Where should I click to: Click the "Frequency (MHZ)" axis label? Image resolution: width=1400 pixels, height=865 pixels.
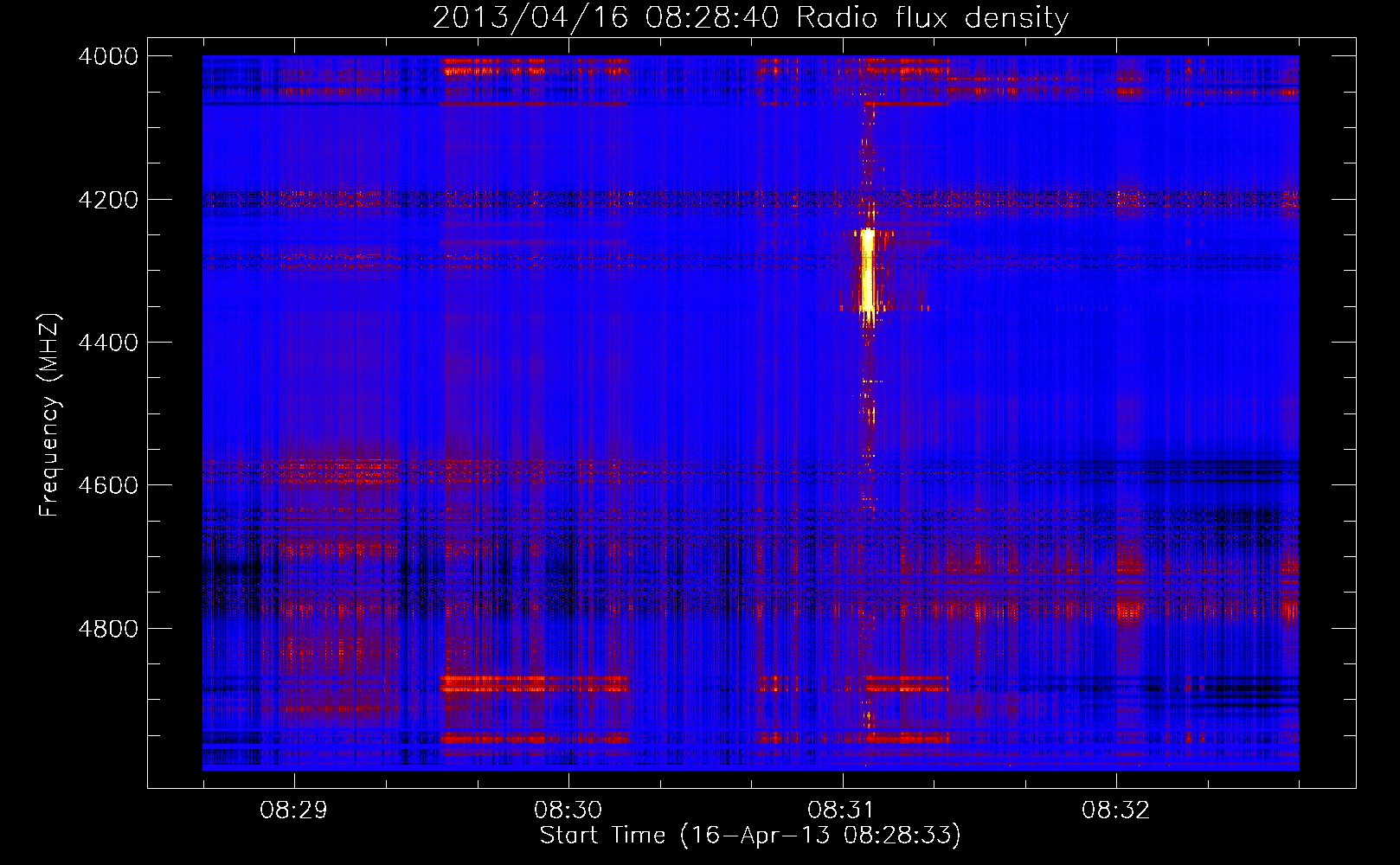coord(50,415)
